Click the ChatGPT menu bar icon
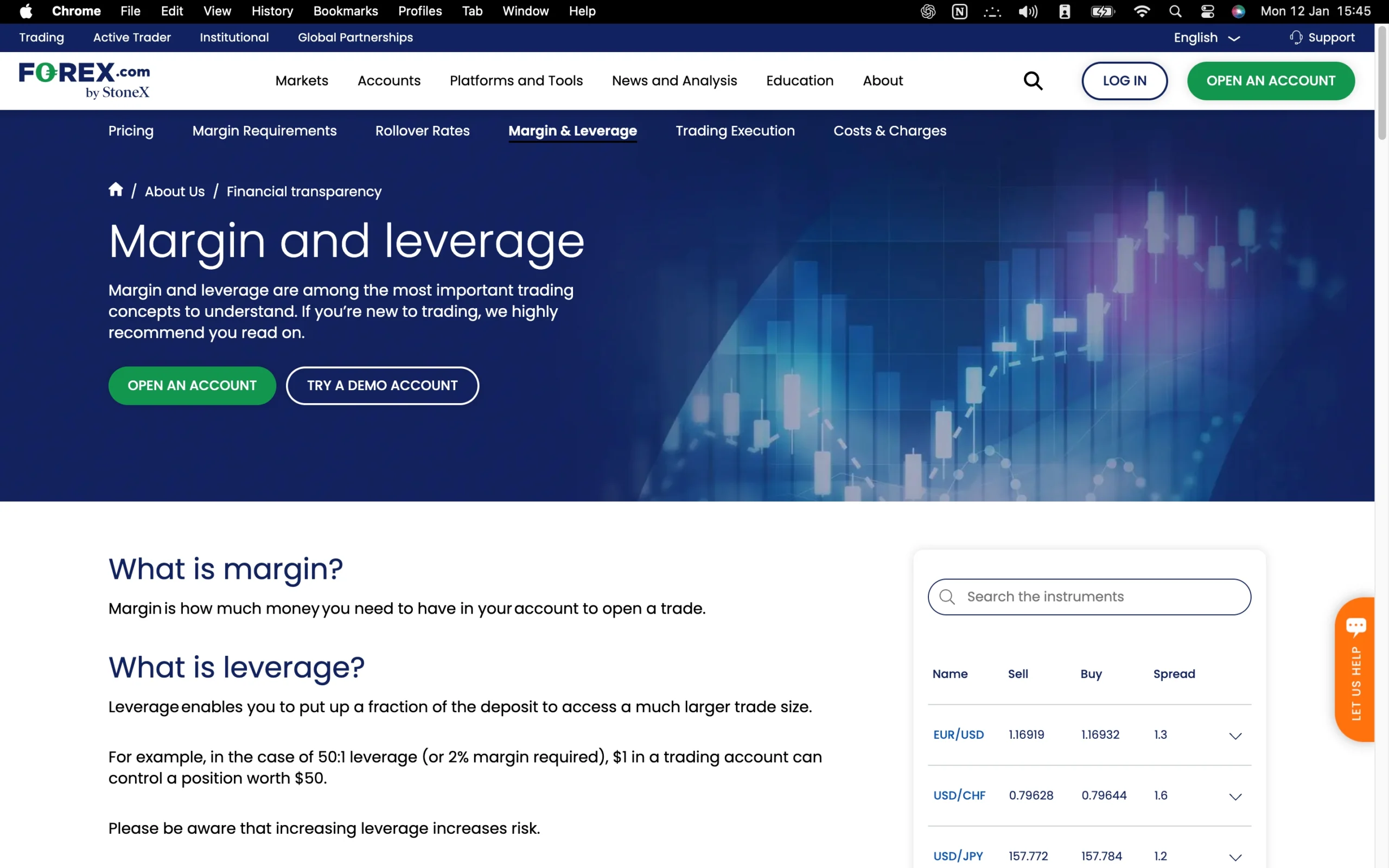This screenshot has height=868, width=1389. [926, 11]
